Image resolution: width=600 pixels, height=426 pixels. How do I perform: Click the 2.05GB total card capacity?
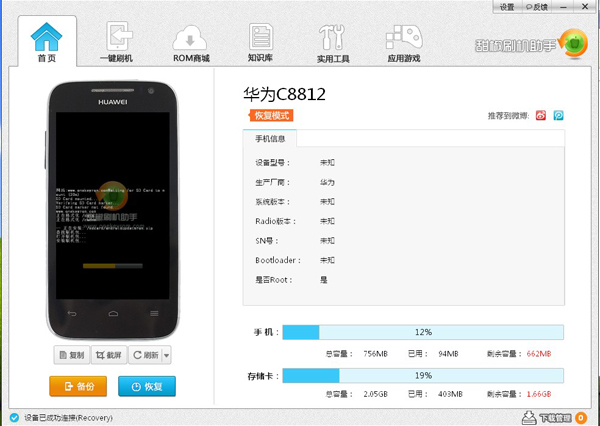click(x=375, y=394)
